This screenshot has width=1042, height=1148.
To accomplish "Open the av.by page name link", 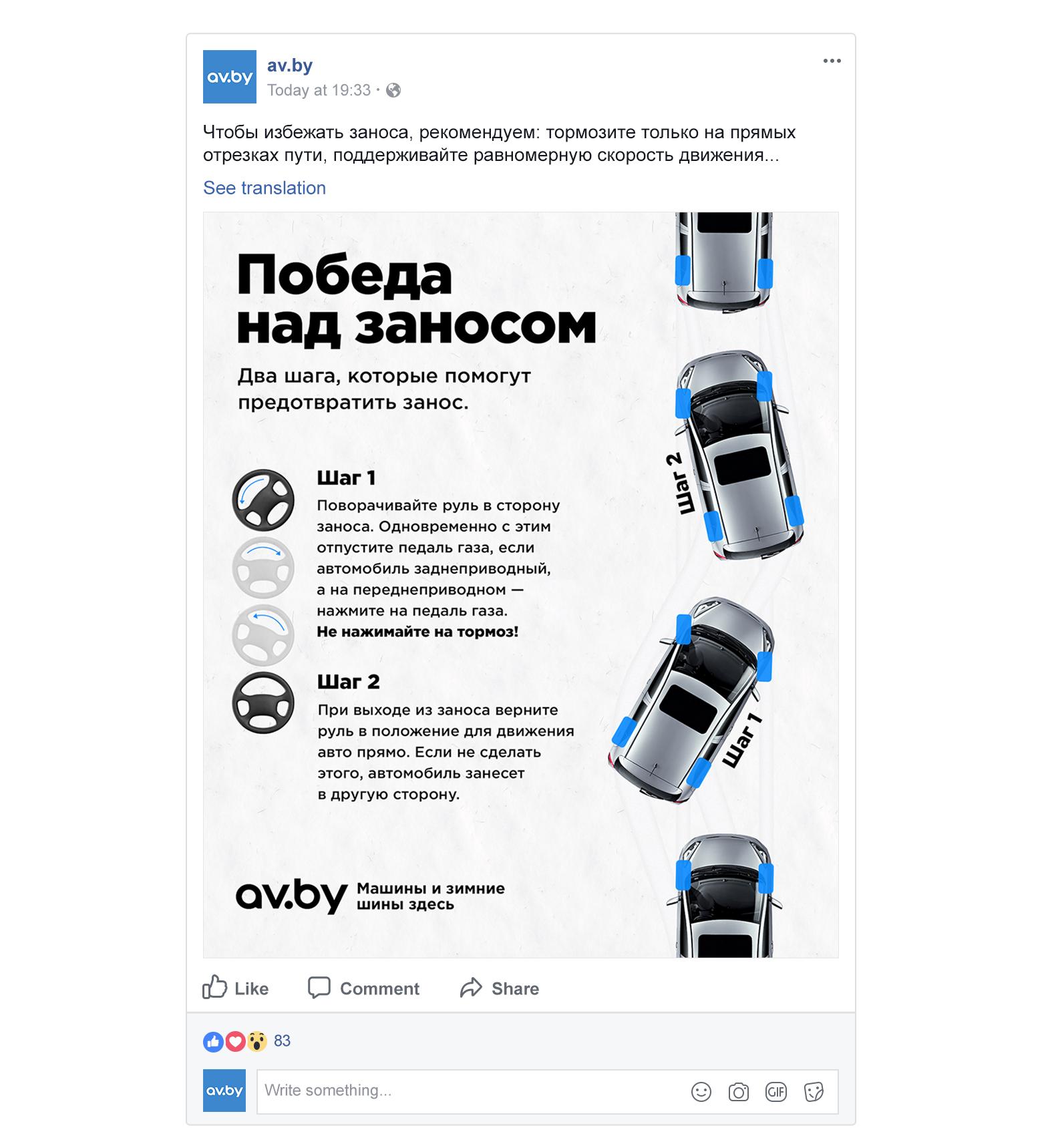I will 290,65.
